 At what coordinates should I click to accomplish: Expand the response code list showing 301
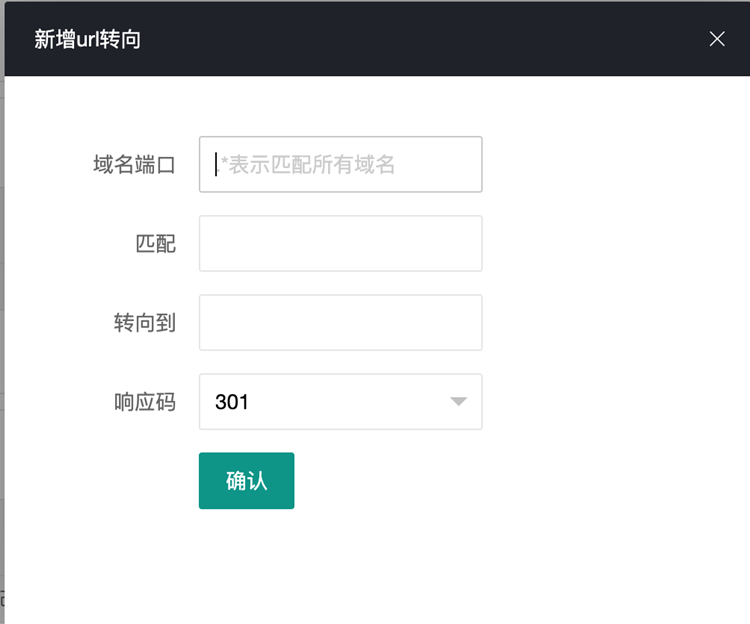(340, 402)
